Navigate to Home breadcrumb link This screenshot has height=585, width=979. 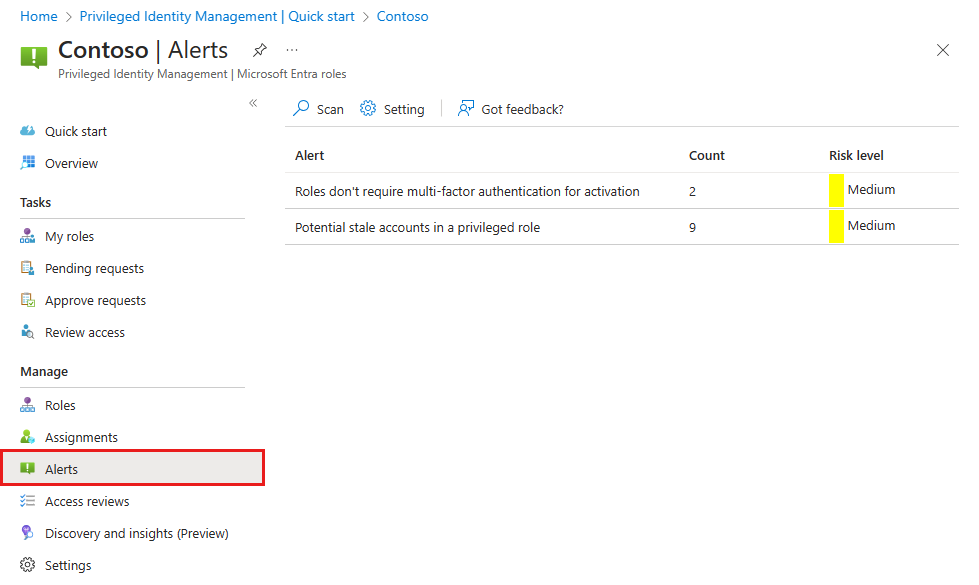[39, 17]
